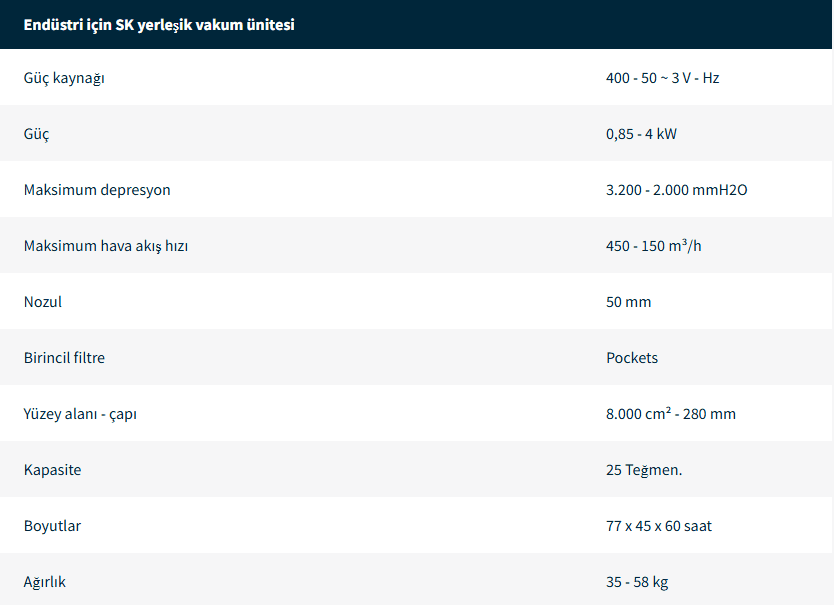Select the '3.200 - 2.000 mmH2O' value
Image resolution: width=834 pixels, height=605 pixels.
[x=676, y=190]
